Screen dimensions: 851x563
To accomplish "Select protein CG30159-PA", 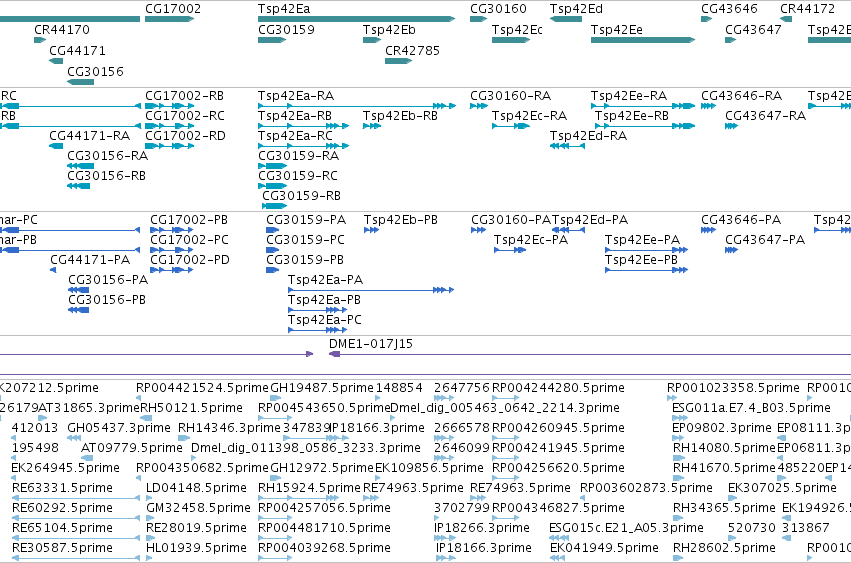I will 306,220.
